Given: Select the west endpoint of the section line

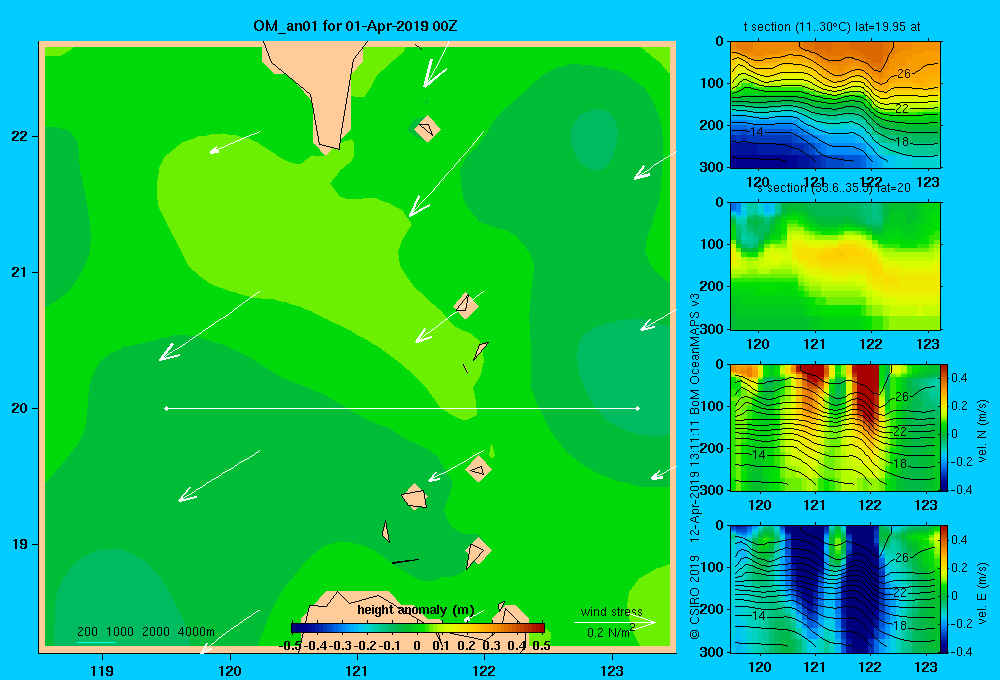Looking at the screenshot, I should (166, 408).
